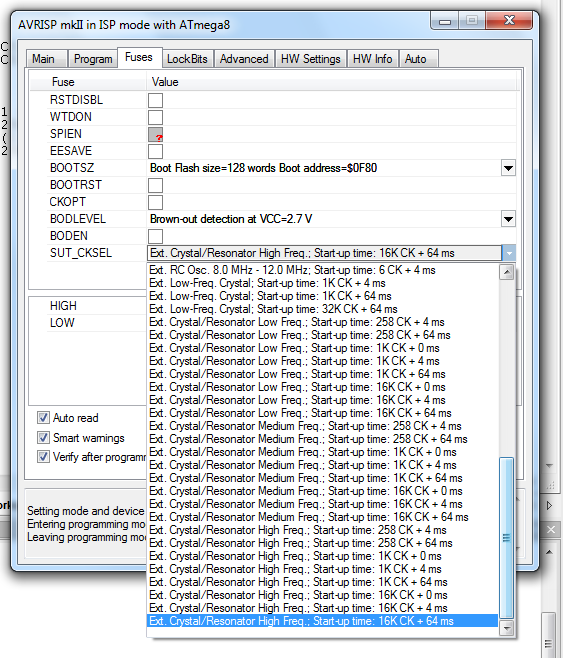Screen dimensions: 563x658
Task: Uncheck the Auto read option
Action: coord(43,418)
